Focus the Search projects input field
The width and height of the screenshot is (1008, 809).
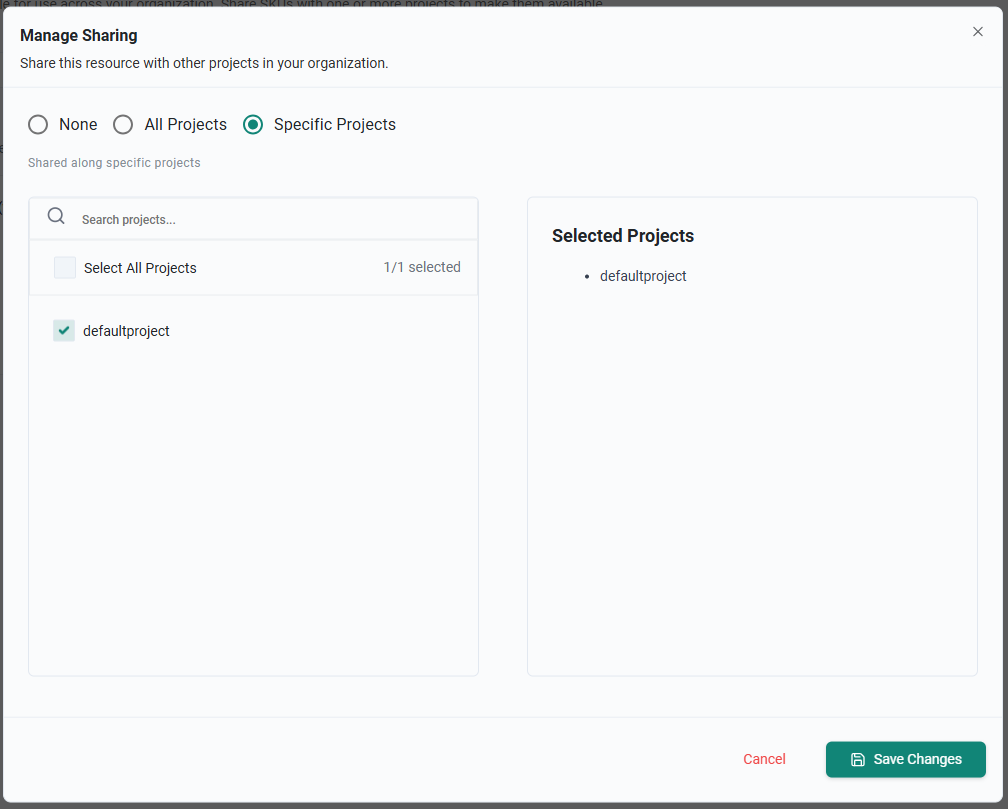click(x=270, y=220)
